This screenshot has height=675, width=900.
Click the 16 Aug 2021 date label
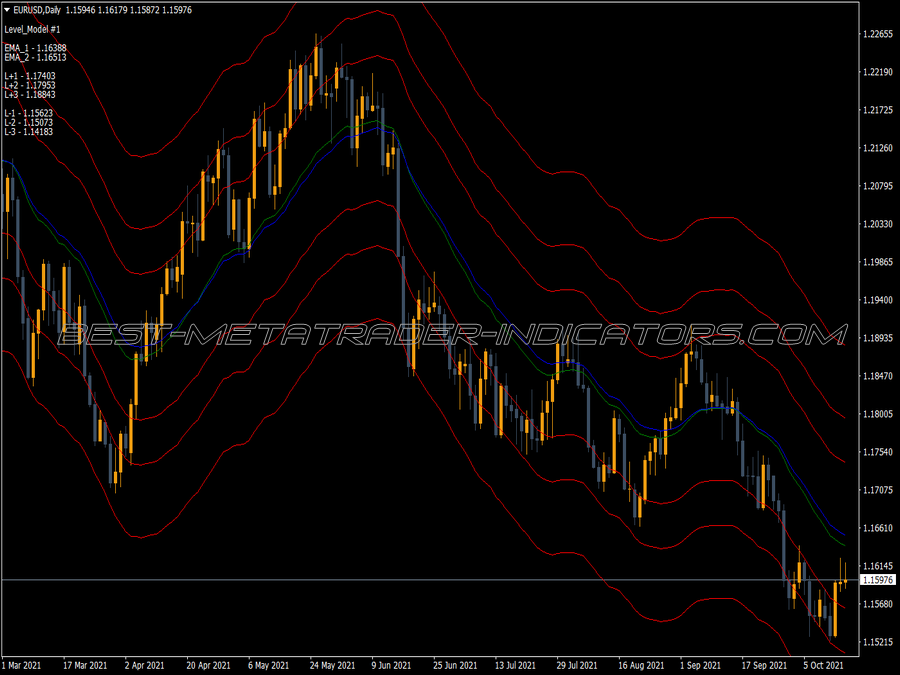click(641, 666)
